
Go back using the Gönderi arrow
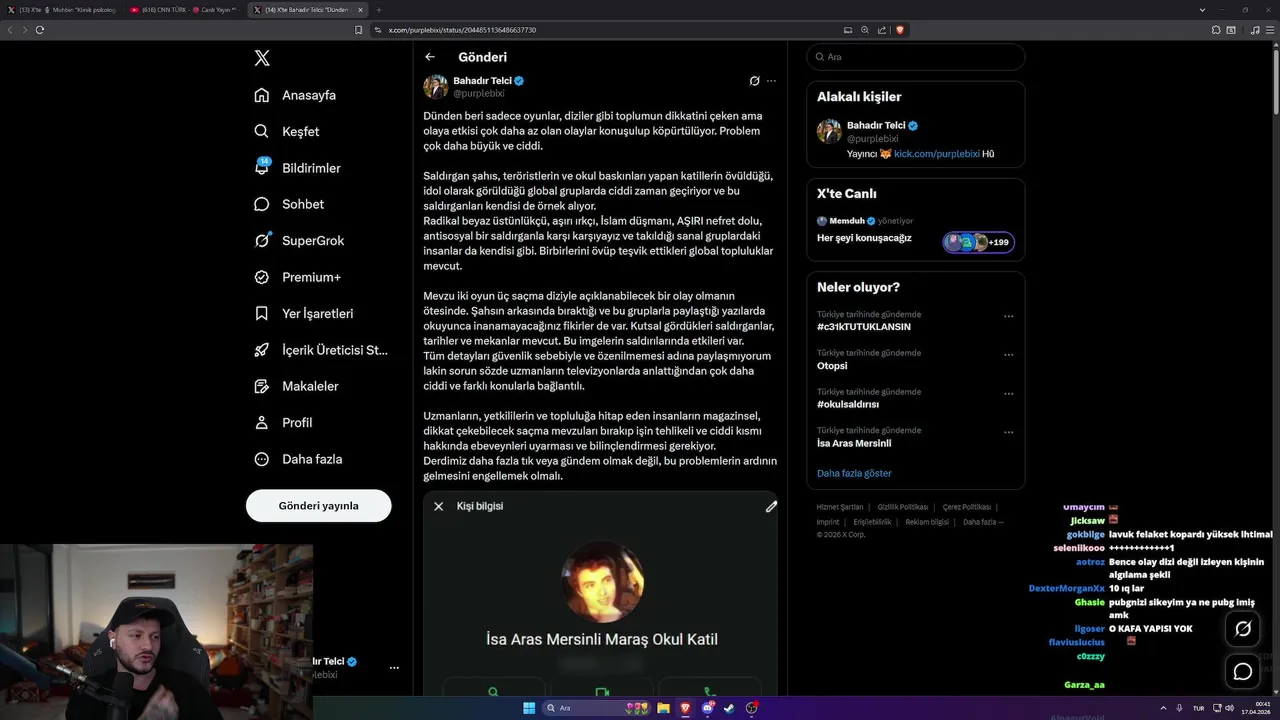point(430,57)
